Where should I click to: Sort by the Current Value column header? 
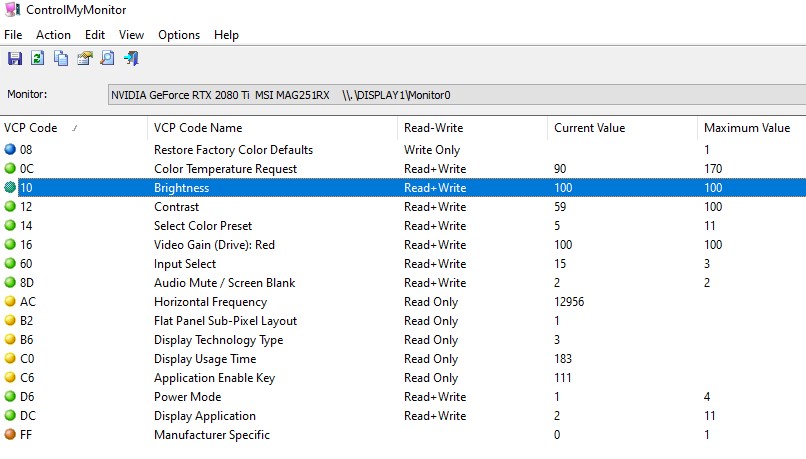pyautogui.click(x=589, y=128)
